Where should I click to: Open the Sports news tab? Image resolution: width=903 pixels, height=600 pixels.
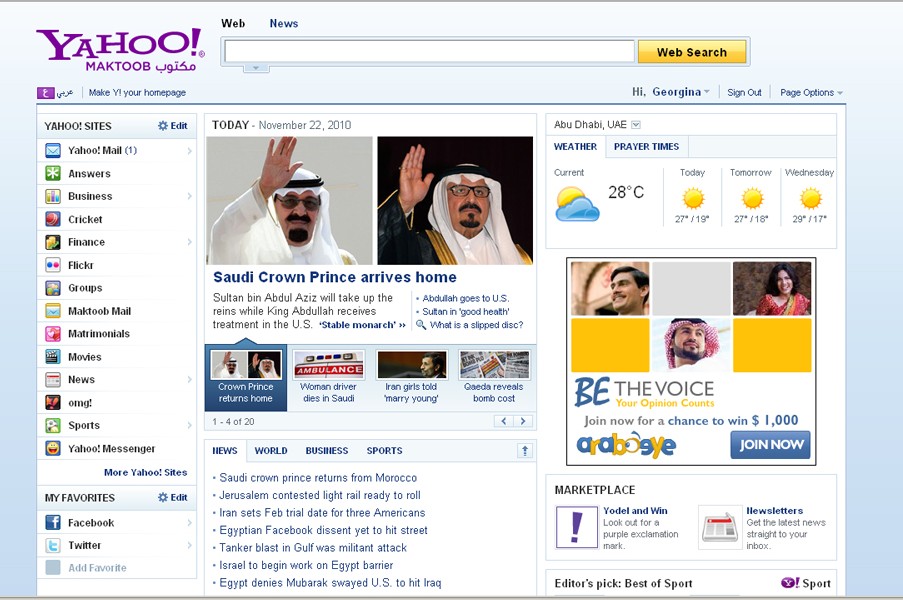click(384, 451)
